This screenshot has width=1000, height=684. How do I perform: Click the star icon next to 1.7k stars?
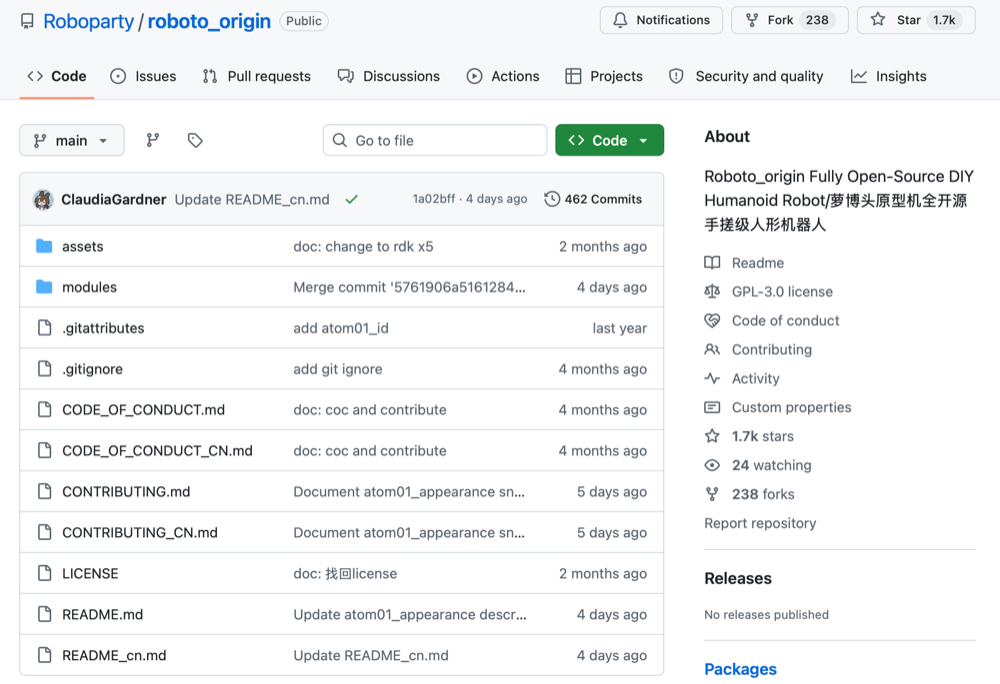click(x=712, y=436)
